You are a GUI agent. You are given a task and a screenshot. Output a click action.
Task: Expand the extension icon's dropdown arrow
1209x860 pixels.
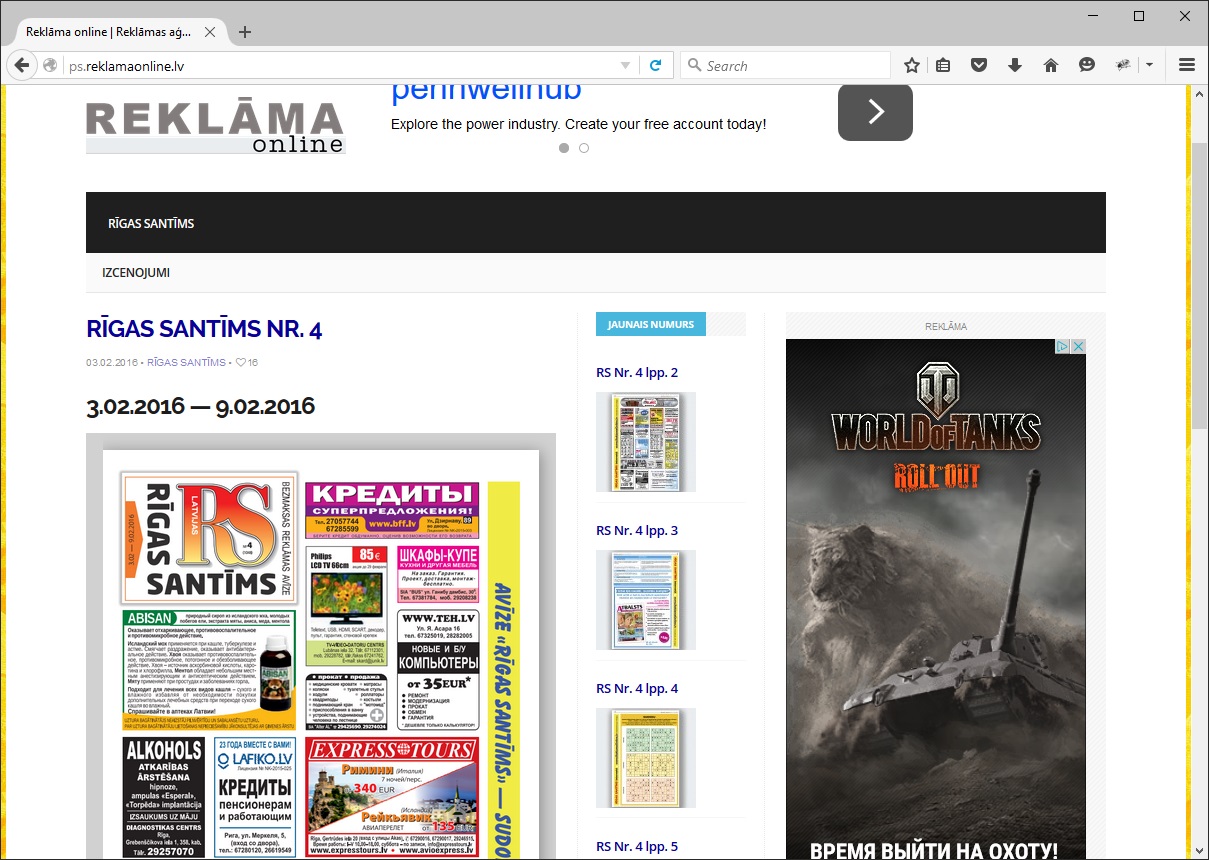pos(1149,65)
